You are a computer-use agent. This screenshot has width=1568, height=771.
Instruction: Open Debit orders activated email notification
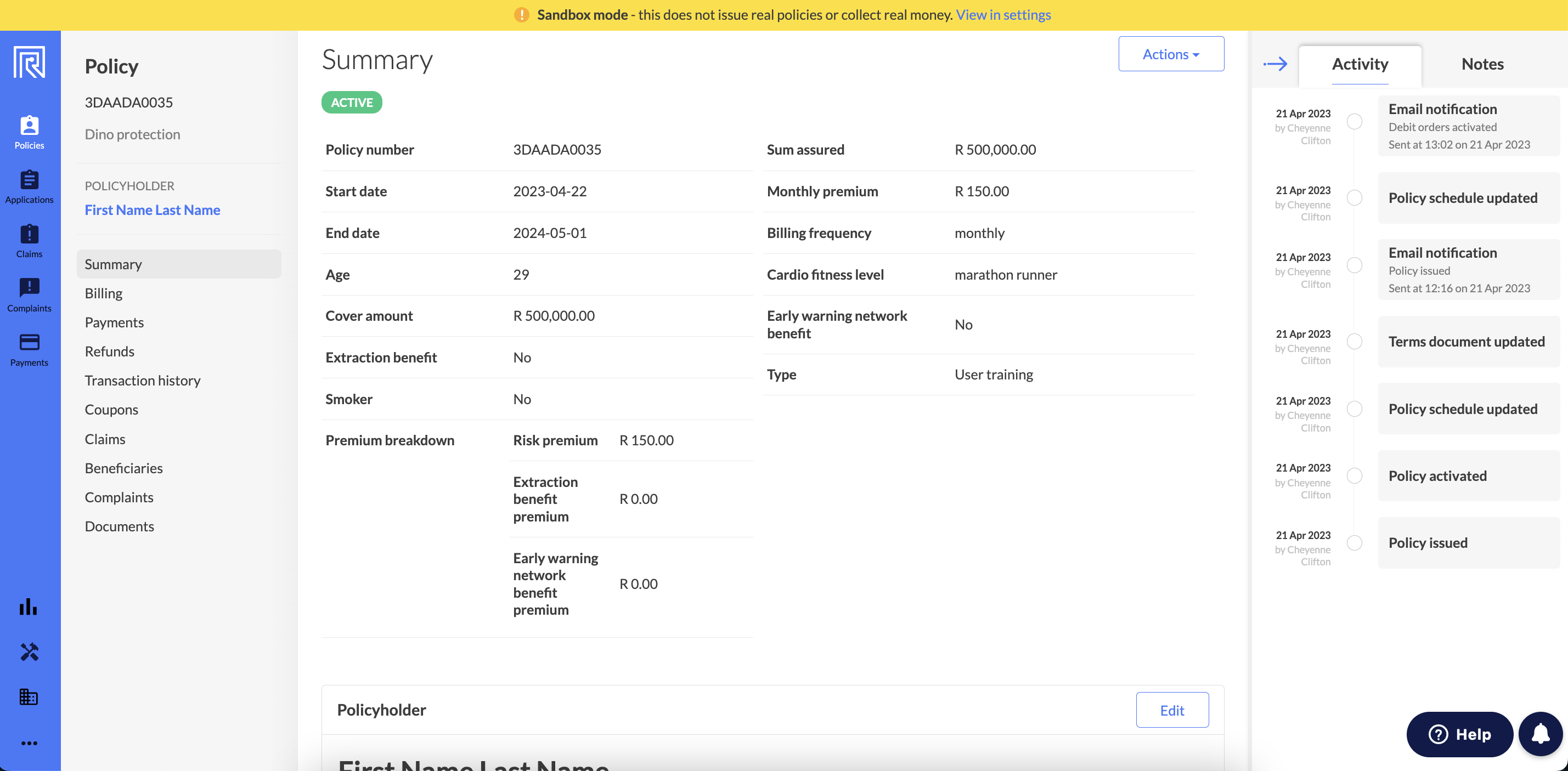tap(1469, 126)
